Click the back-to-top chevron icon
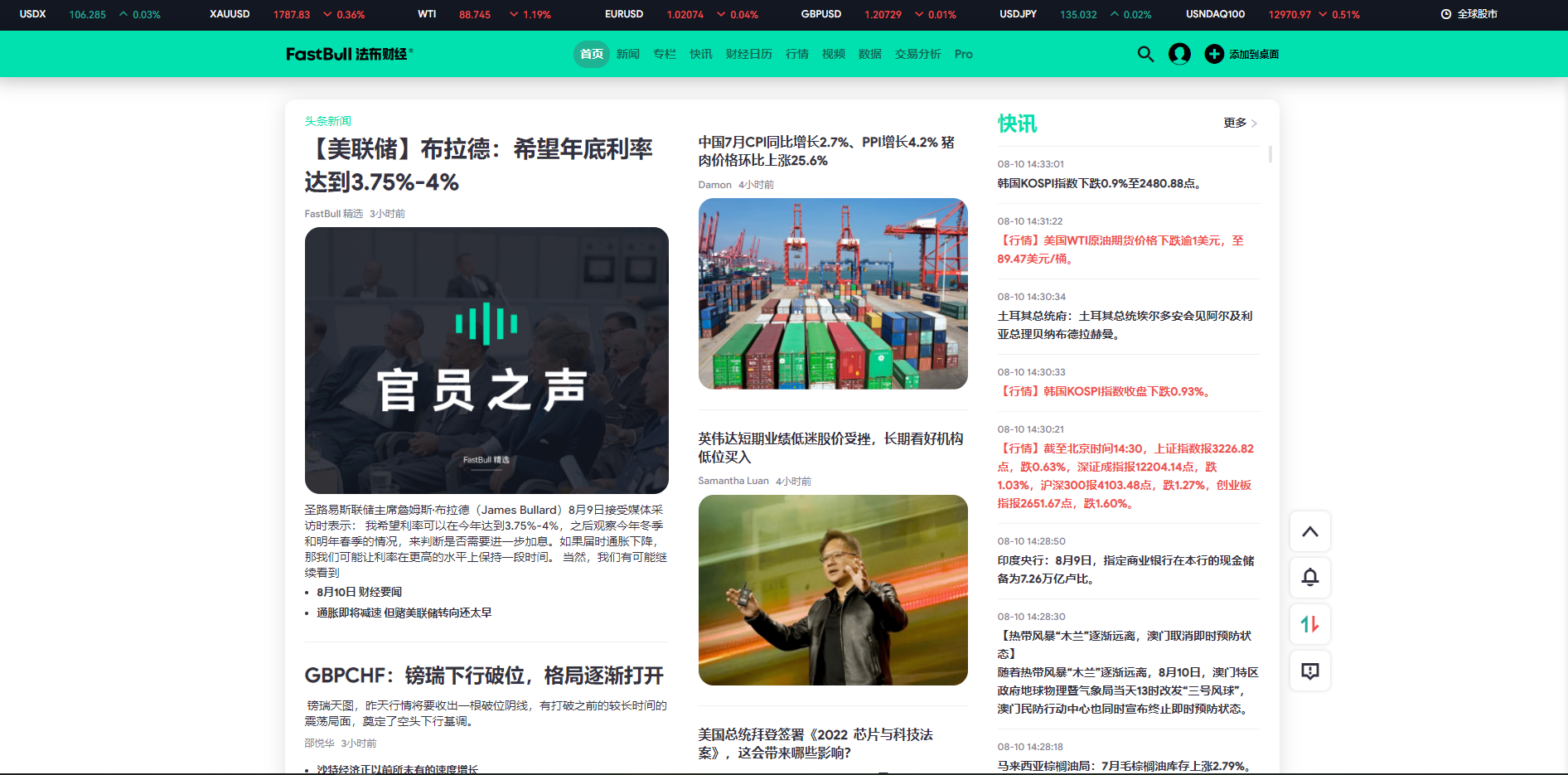 [1309, 531]
